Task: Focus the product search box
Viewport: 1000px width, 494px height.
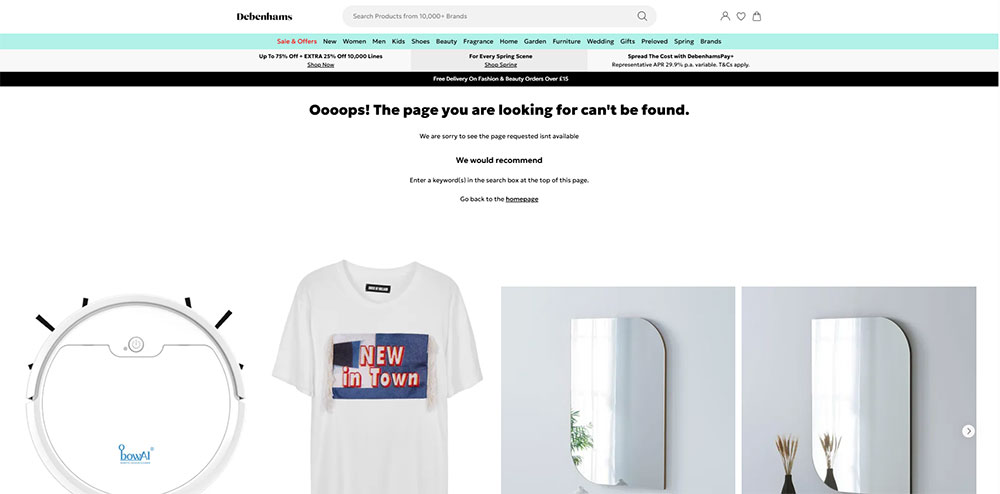Action: pos(499,16)
